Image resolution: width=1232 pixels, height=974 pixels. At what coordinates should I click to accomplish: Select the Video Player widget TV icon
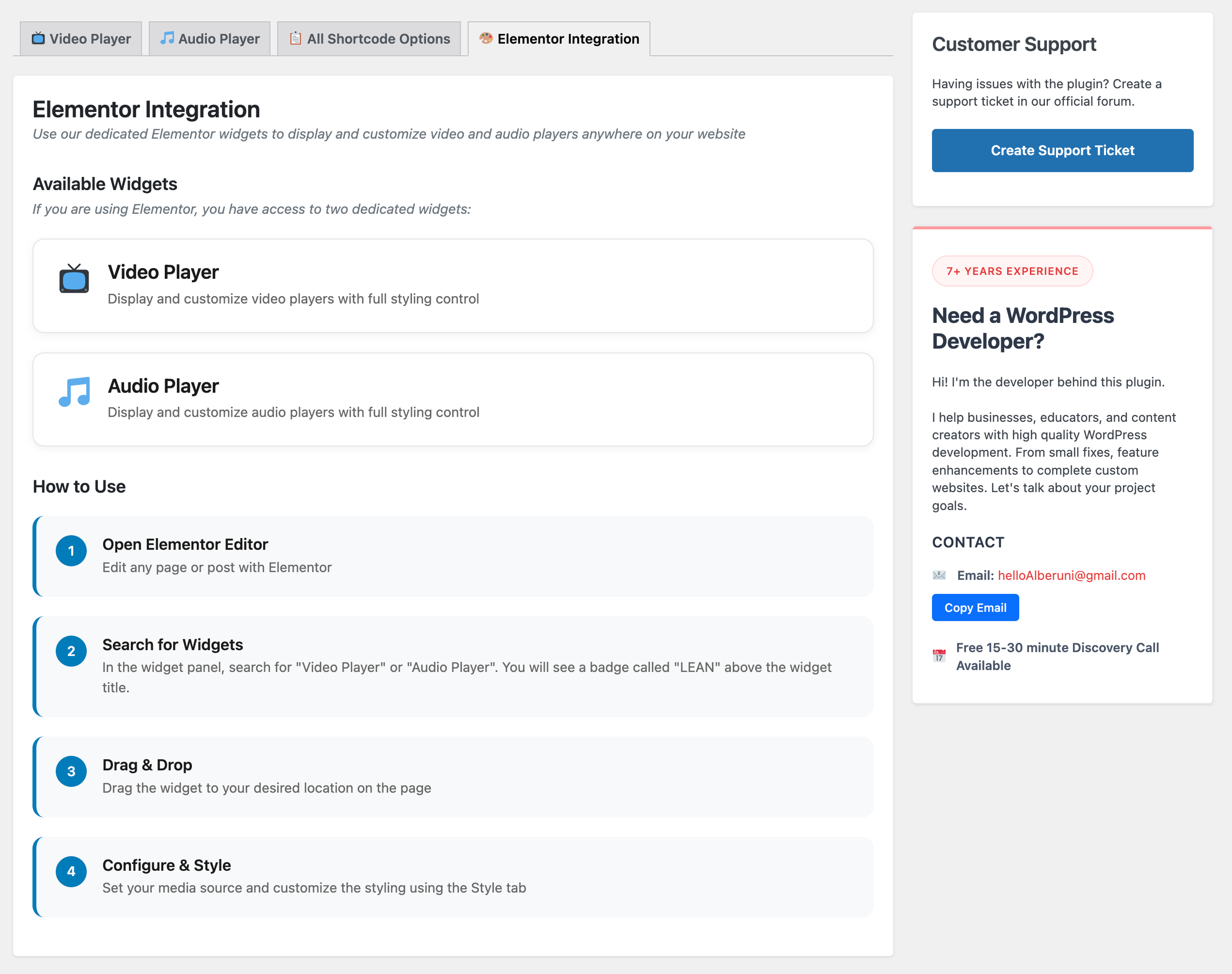tap(73, 279)
